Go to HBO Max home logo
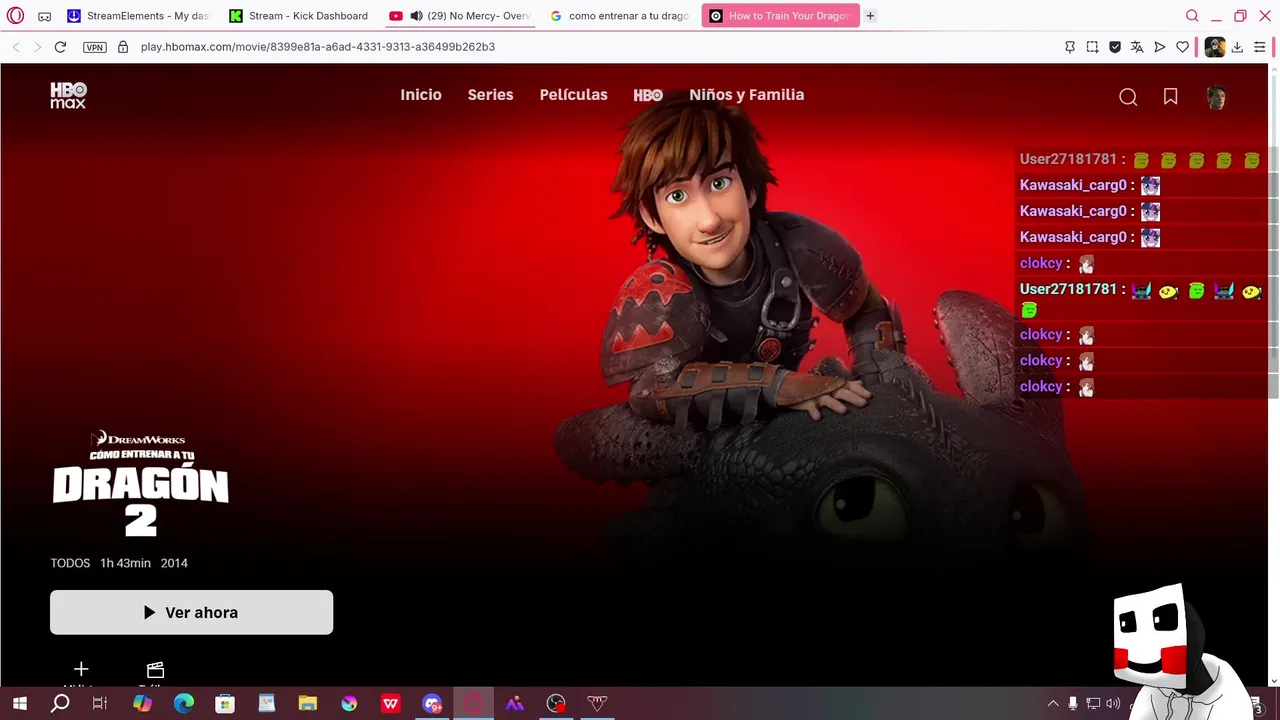The height and width of the screenshot is (720, 1280). [68, 95]
